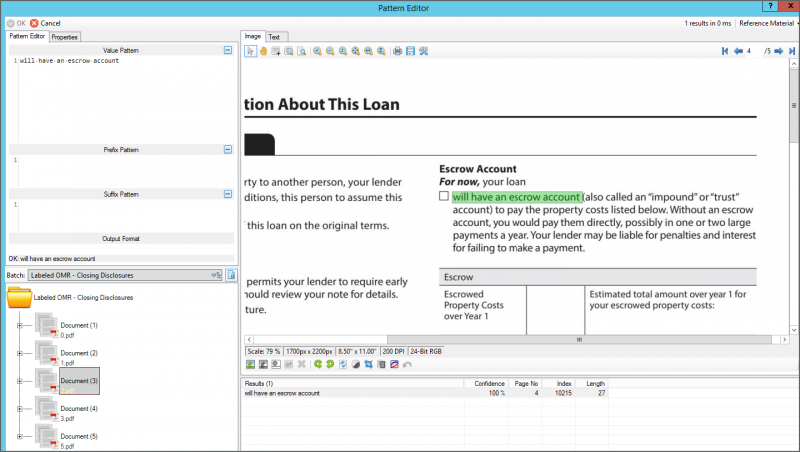Select the 'will have an escrow account' result row
The image size is (800, 452).
424,393
